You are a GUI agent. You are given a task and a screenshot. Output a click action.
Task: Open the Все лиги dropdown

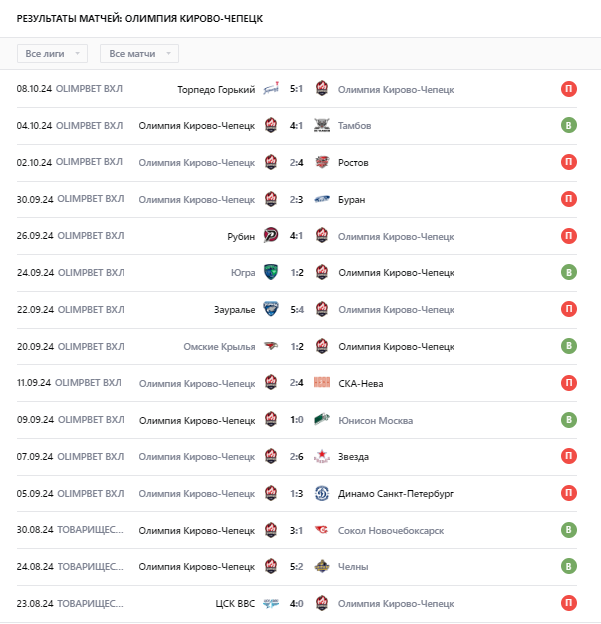tap(53, 53)
